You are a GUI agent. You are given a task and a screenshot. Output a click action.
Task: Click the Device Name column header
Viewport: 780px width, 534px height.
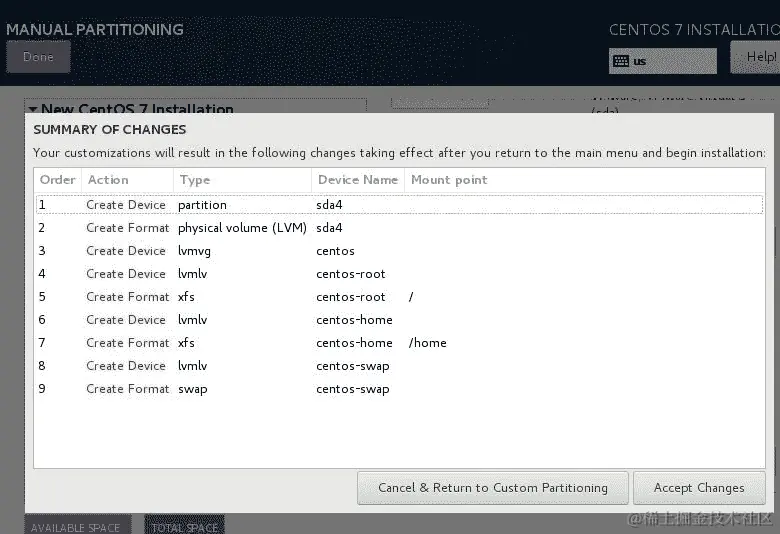358,180
